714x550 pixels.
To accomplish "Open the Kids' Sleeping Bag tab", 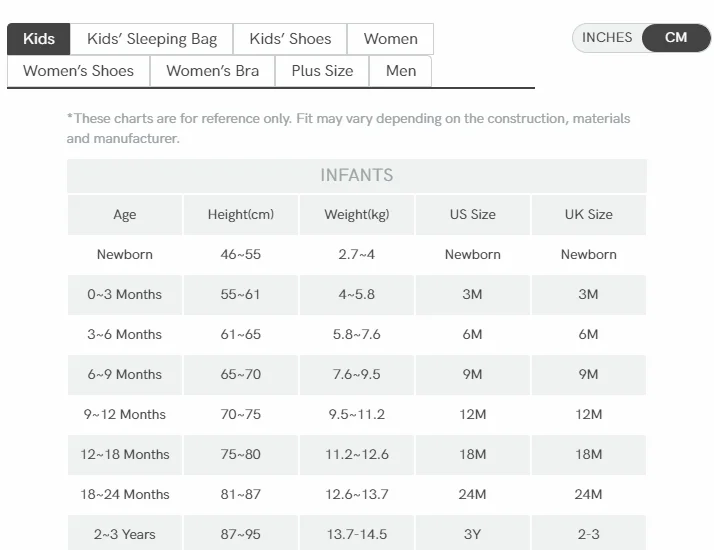I will click(152, 39).
